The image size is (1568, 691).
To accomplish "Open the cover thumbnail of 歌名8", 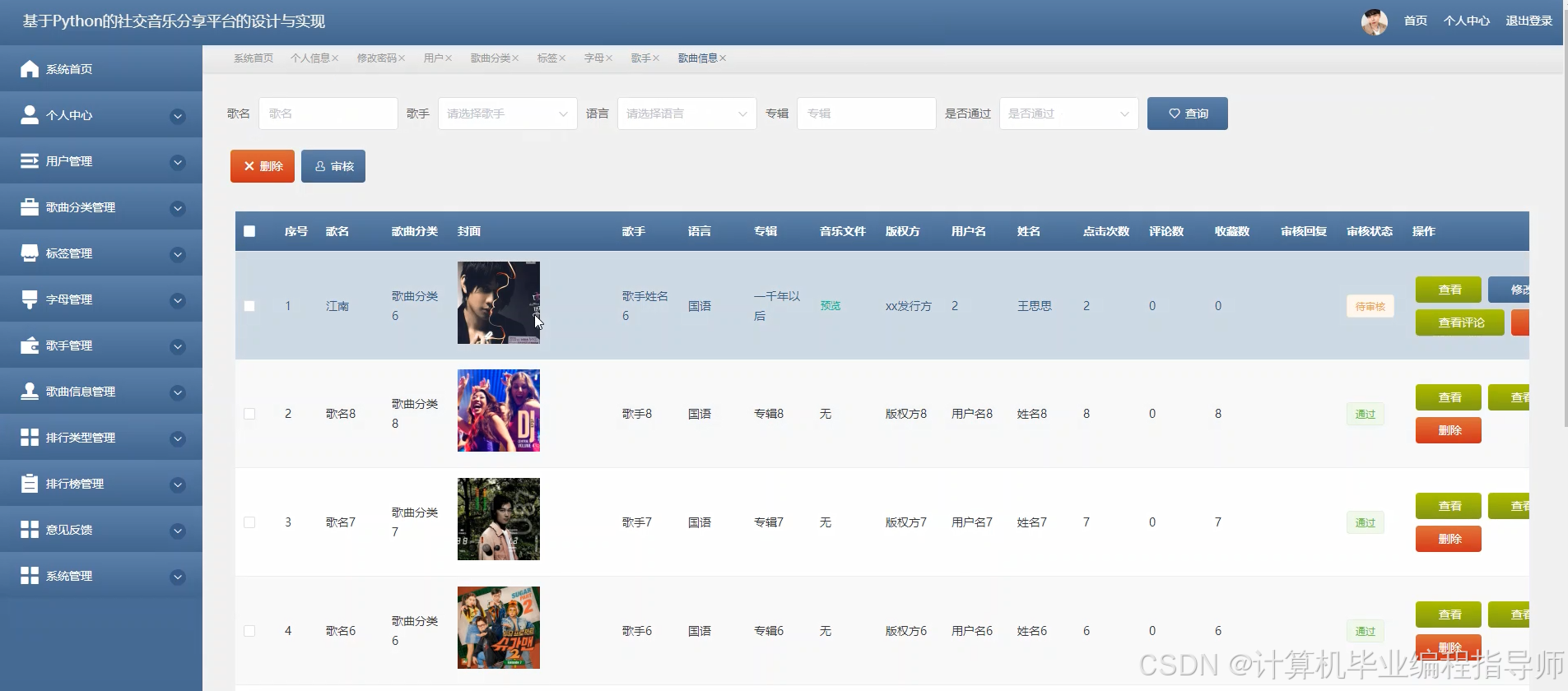I will [x=499, y=410].
